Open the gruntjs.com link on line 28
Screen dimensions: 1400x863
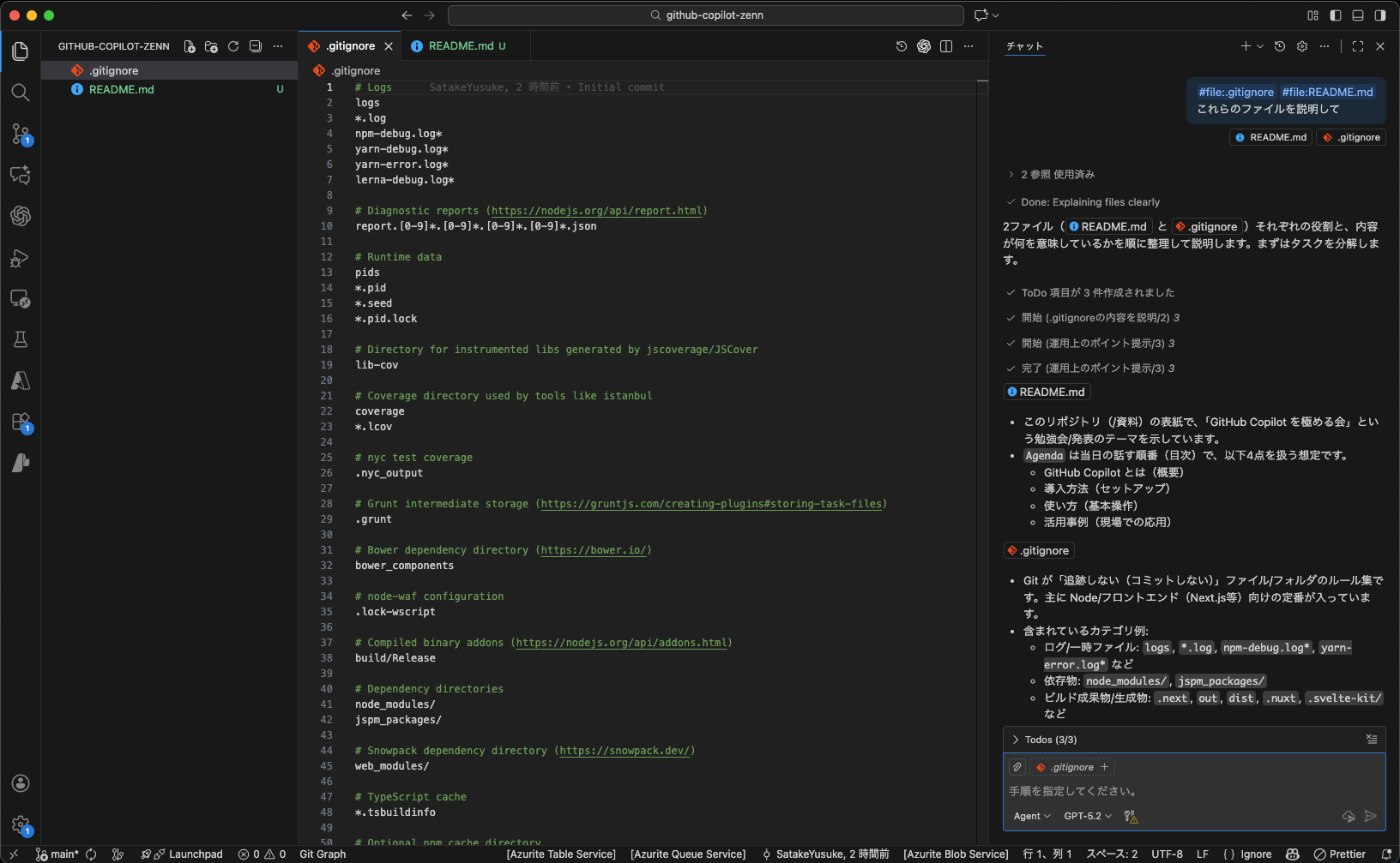(x=712, y=504)
